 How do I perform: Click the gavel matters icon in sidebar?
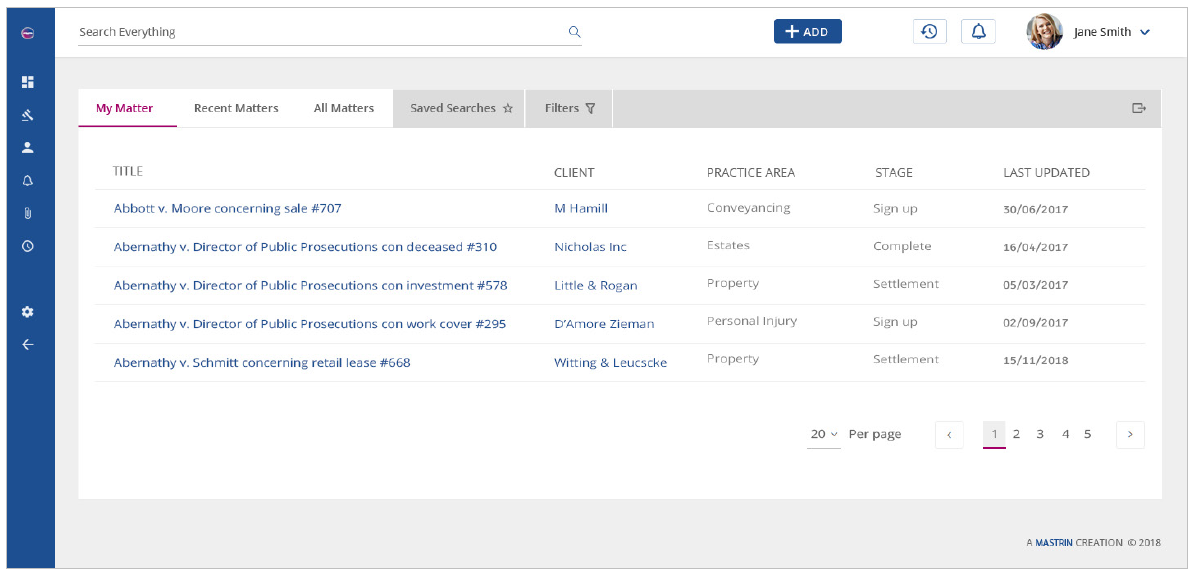28,115
